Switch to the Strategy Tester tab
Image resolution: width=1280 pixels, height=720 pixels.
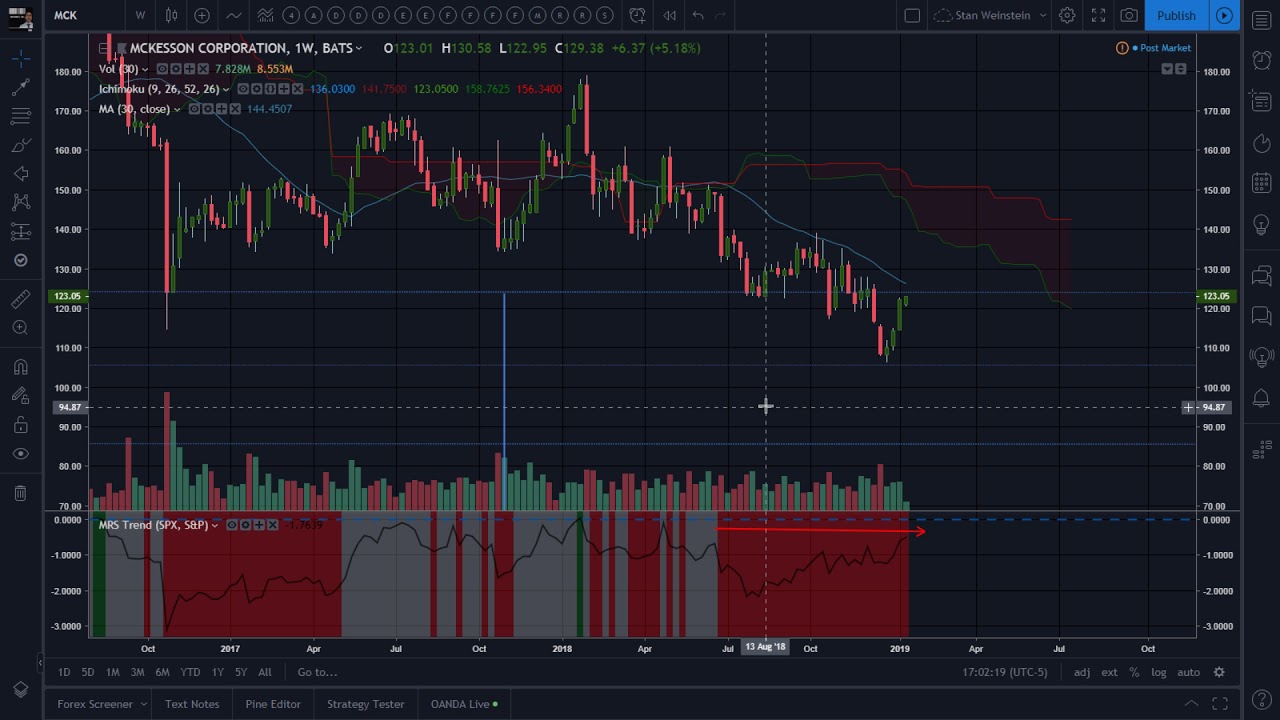click(365, 704)
